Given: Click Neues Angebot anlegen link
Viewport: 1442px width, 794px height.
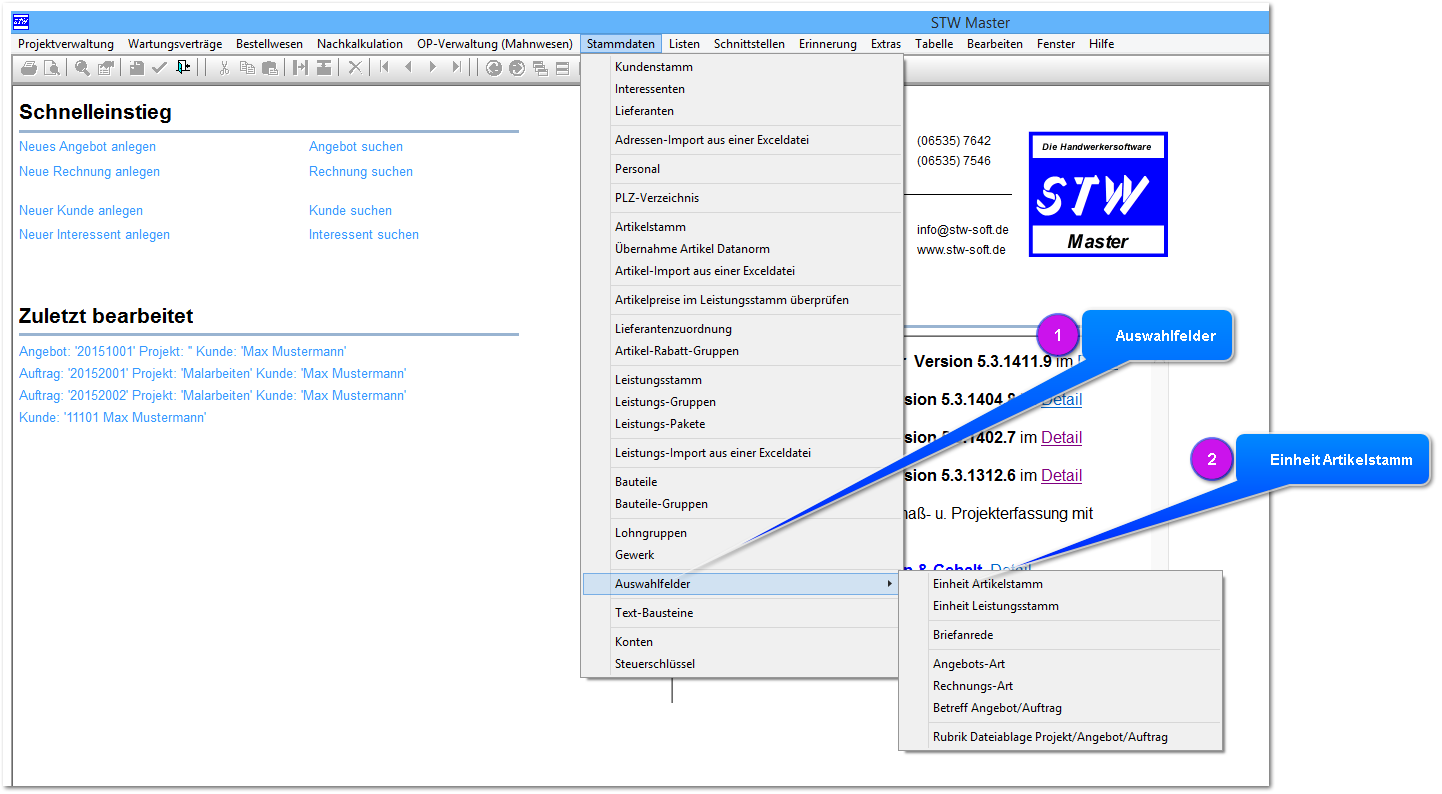Looking at the screenshot, I should pyautogui.click(x=87, y=147).
